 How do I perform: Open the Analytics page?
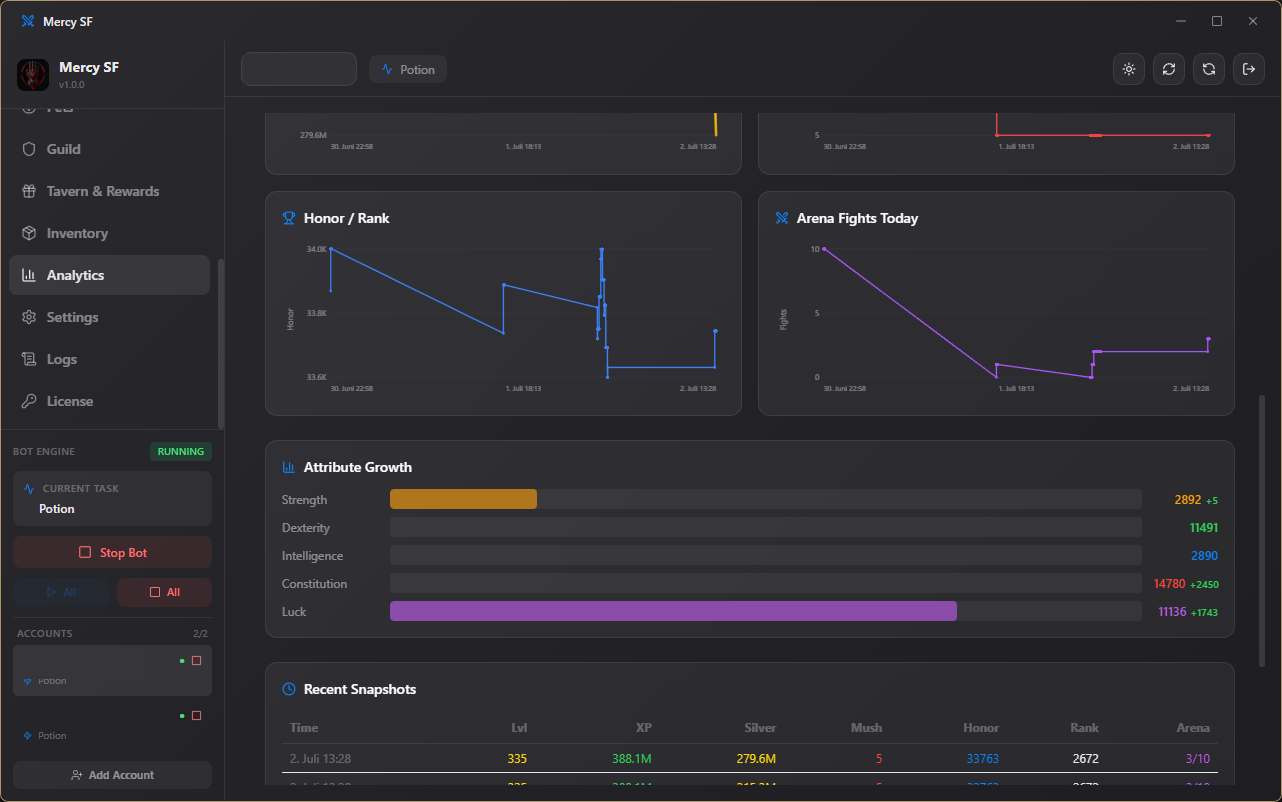(x=110, y=275)
